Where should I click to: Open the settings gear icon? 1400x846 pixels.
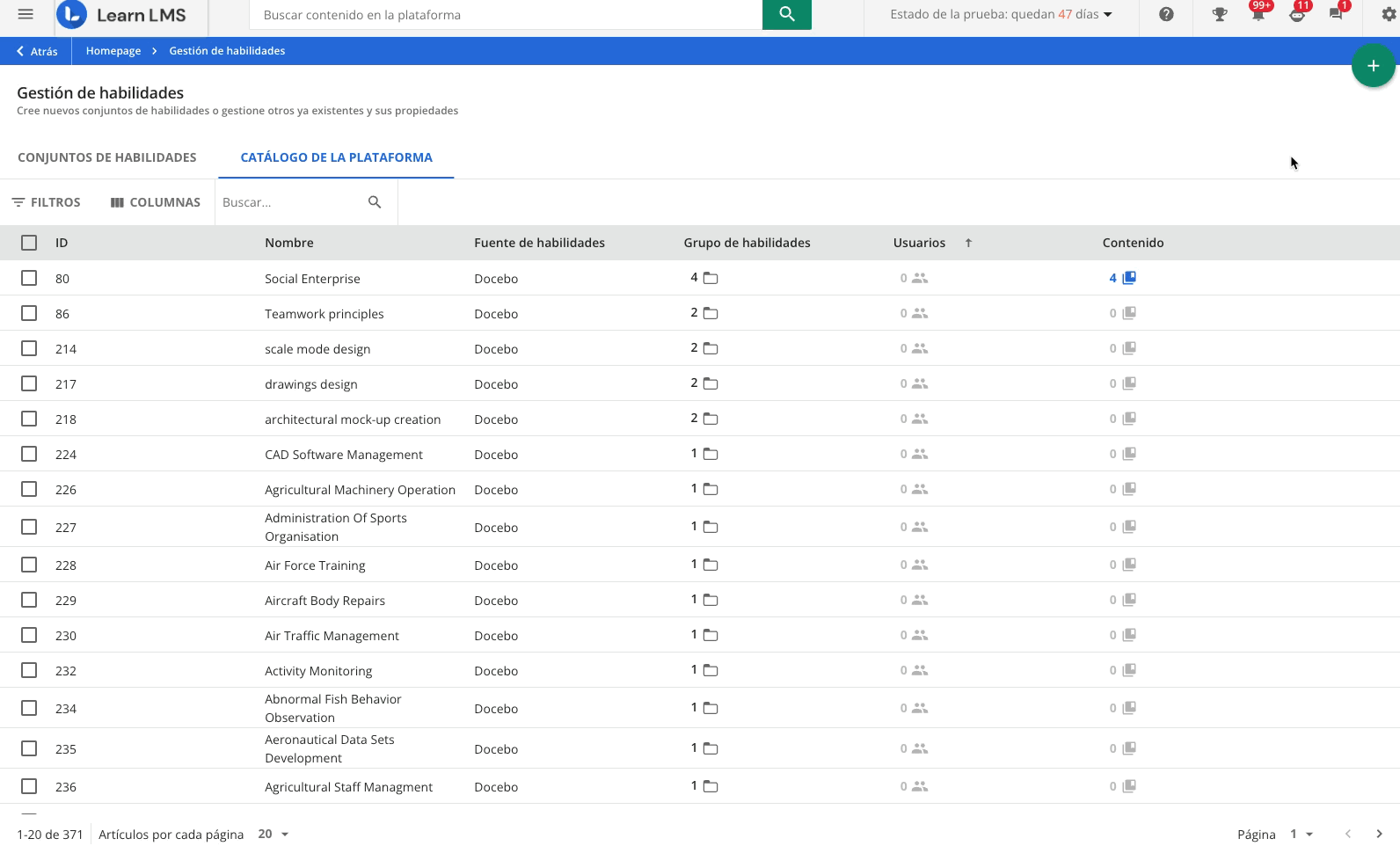click(1389, 14)
